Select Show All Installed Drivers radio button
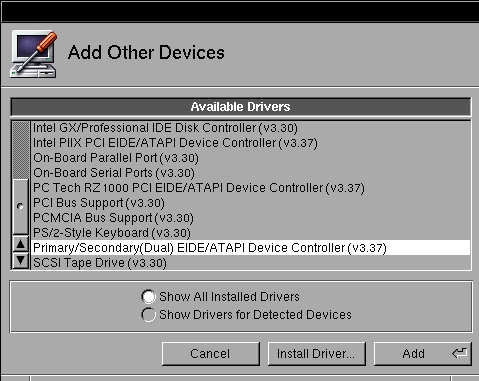 [148, 296]
